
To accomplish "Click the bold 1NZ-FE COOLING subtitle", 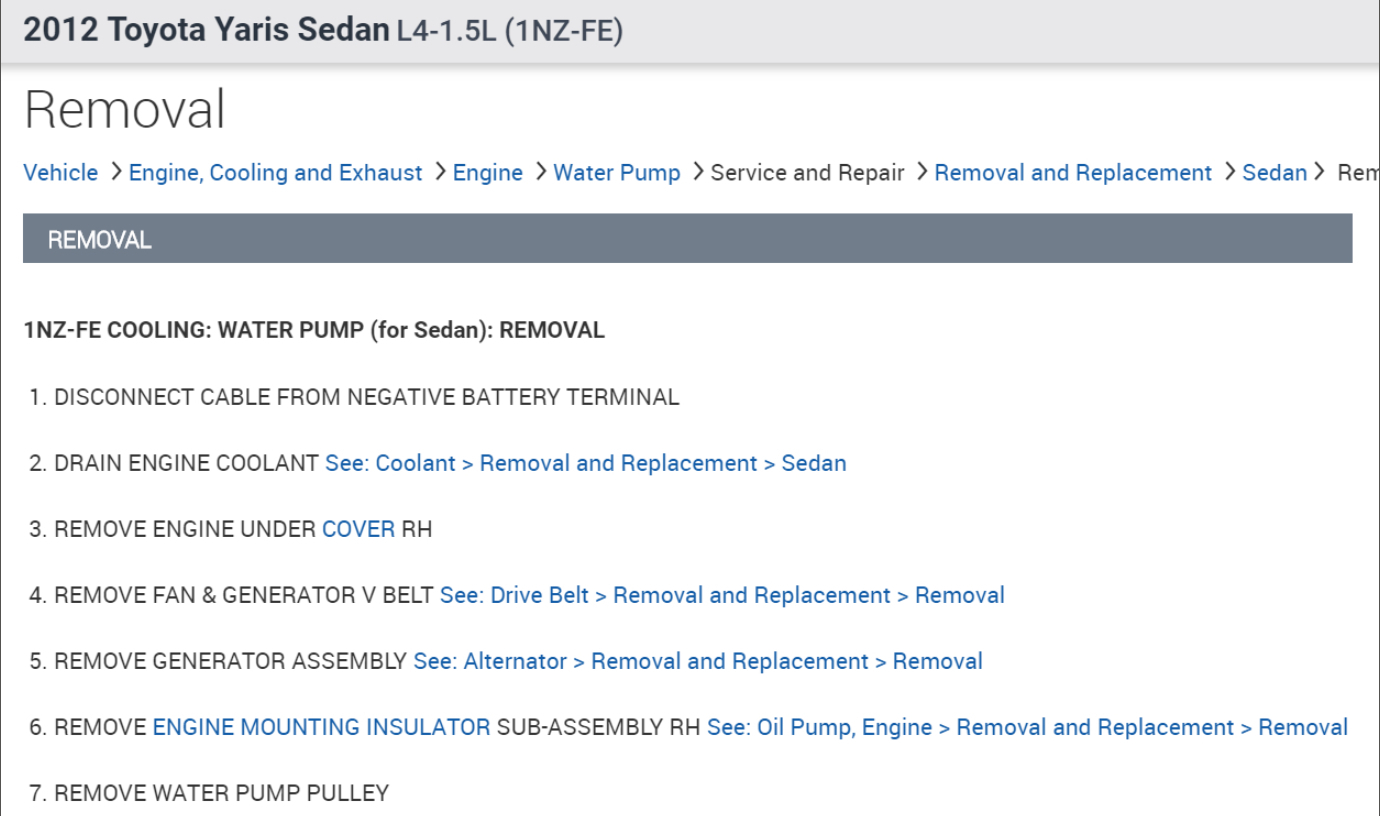I will pyautogui.click(x=314, y=330).
